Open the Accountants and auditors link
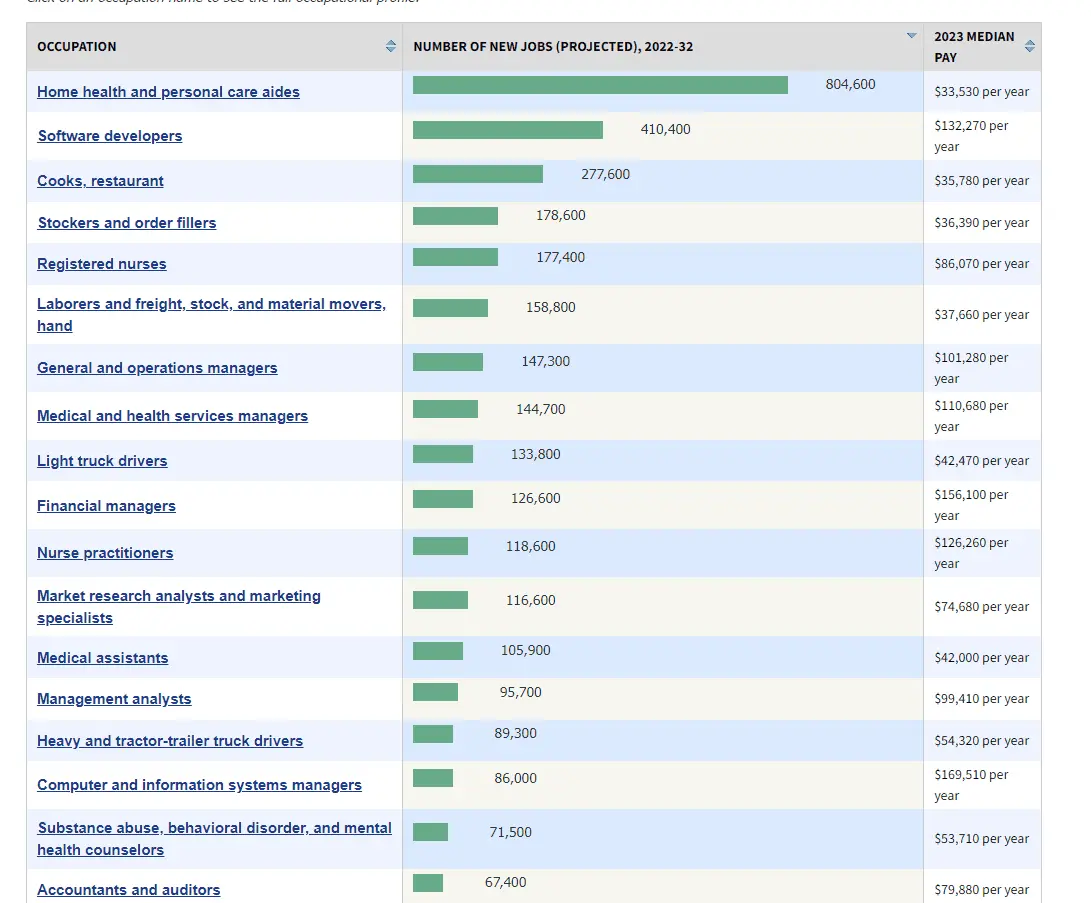 pyautogui.click(x=129, y=890)
